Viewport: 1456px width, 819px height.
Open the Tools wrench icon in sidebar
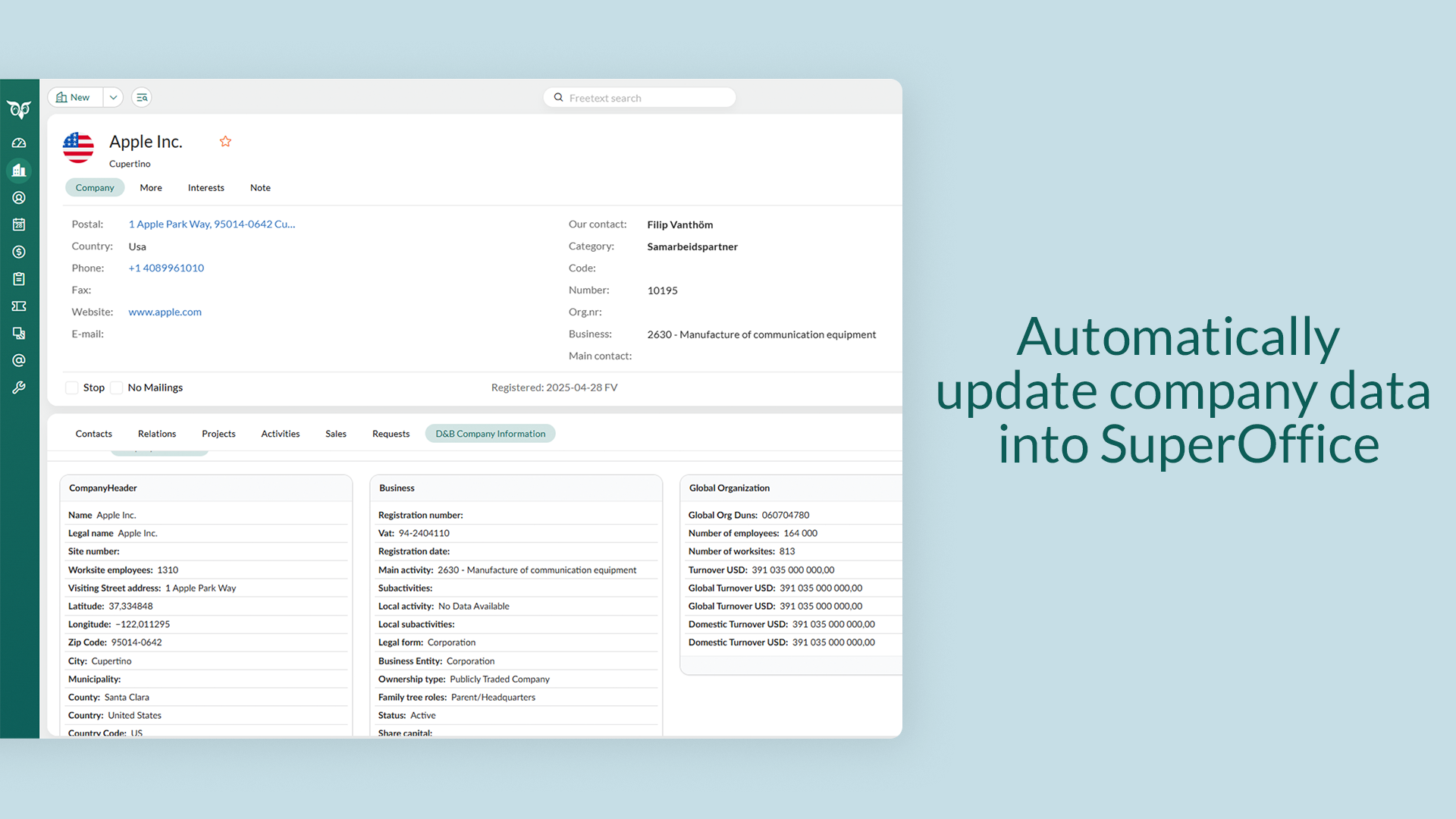(19, 388)
